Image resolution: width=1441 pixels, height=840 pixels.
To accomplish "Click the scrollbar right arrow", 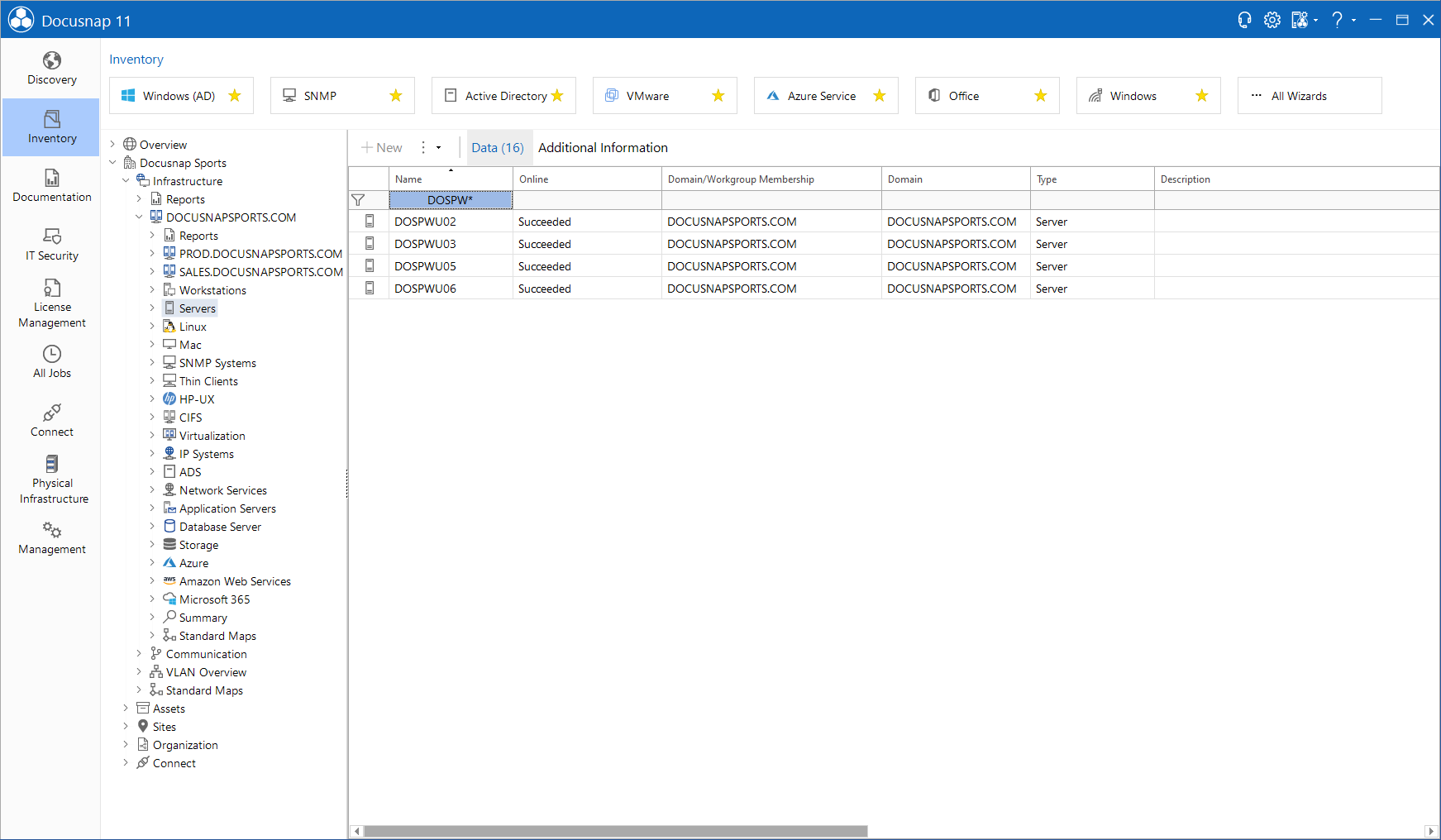I will pyautogui.click(x=1431, y=831).
